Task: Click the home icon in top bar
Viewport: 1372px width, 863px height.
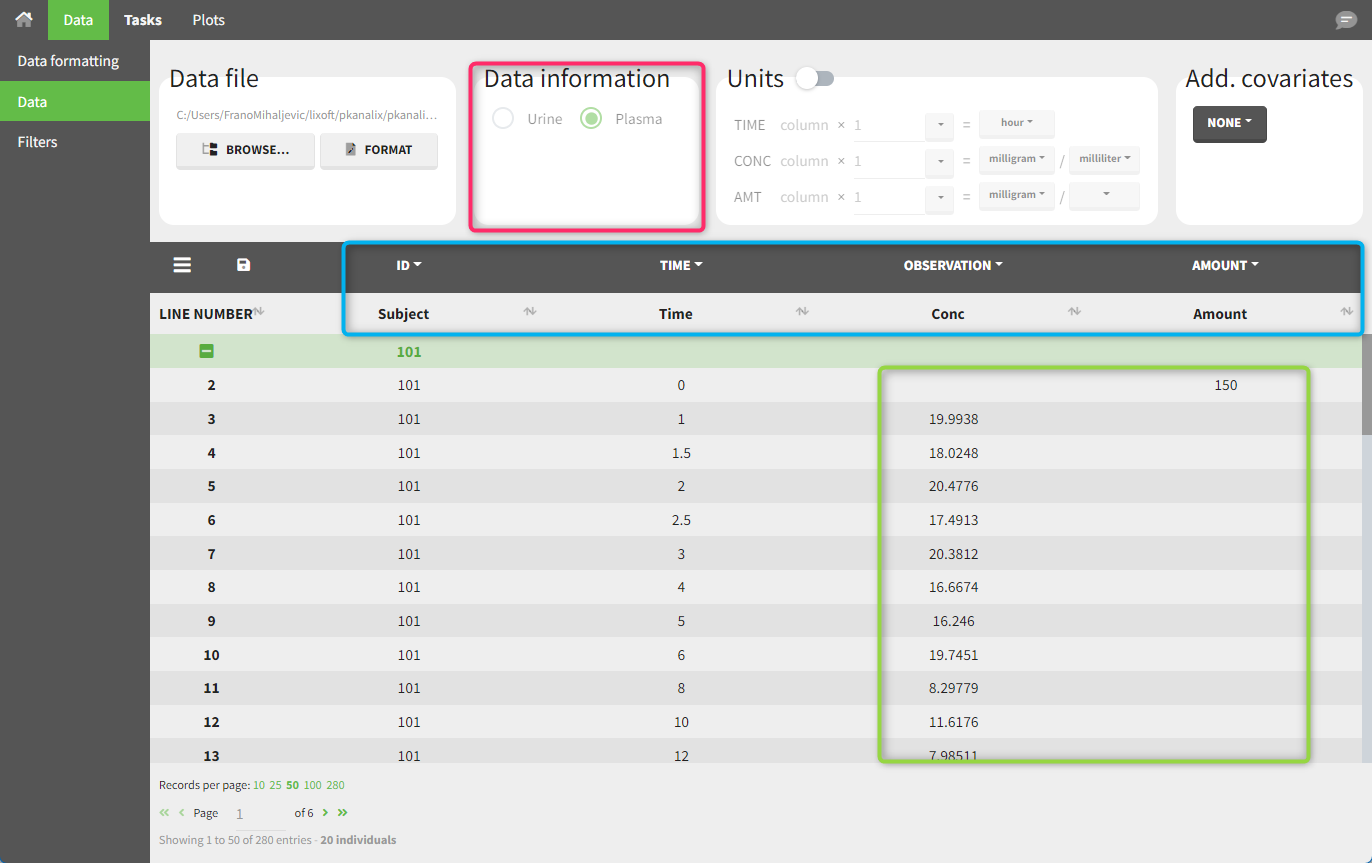Action: pyautogui.click(x=24, y=20)
